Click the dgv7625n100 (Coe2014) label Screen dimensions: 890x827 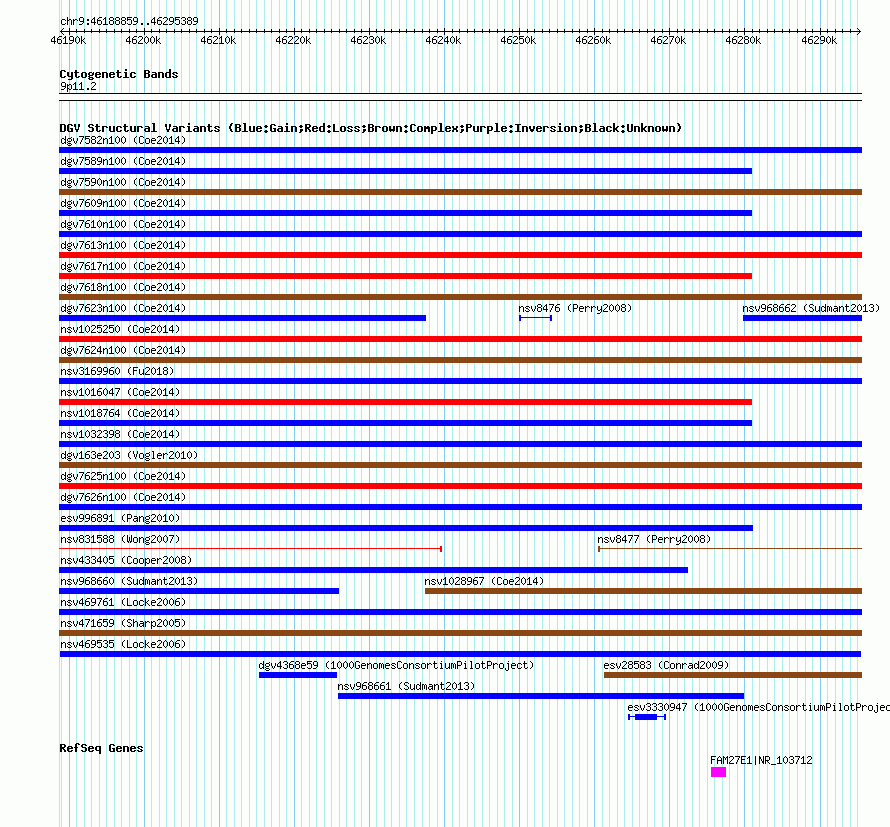[123, 476]
